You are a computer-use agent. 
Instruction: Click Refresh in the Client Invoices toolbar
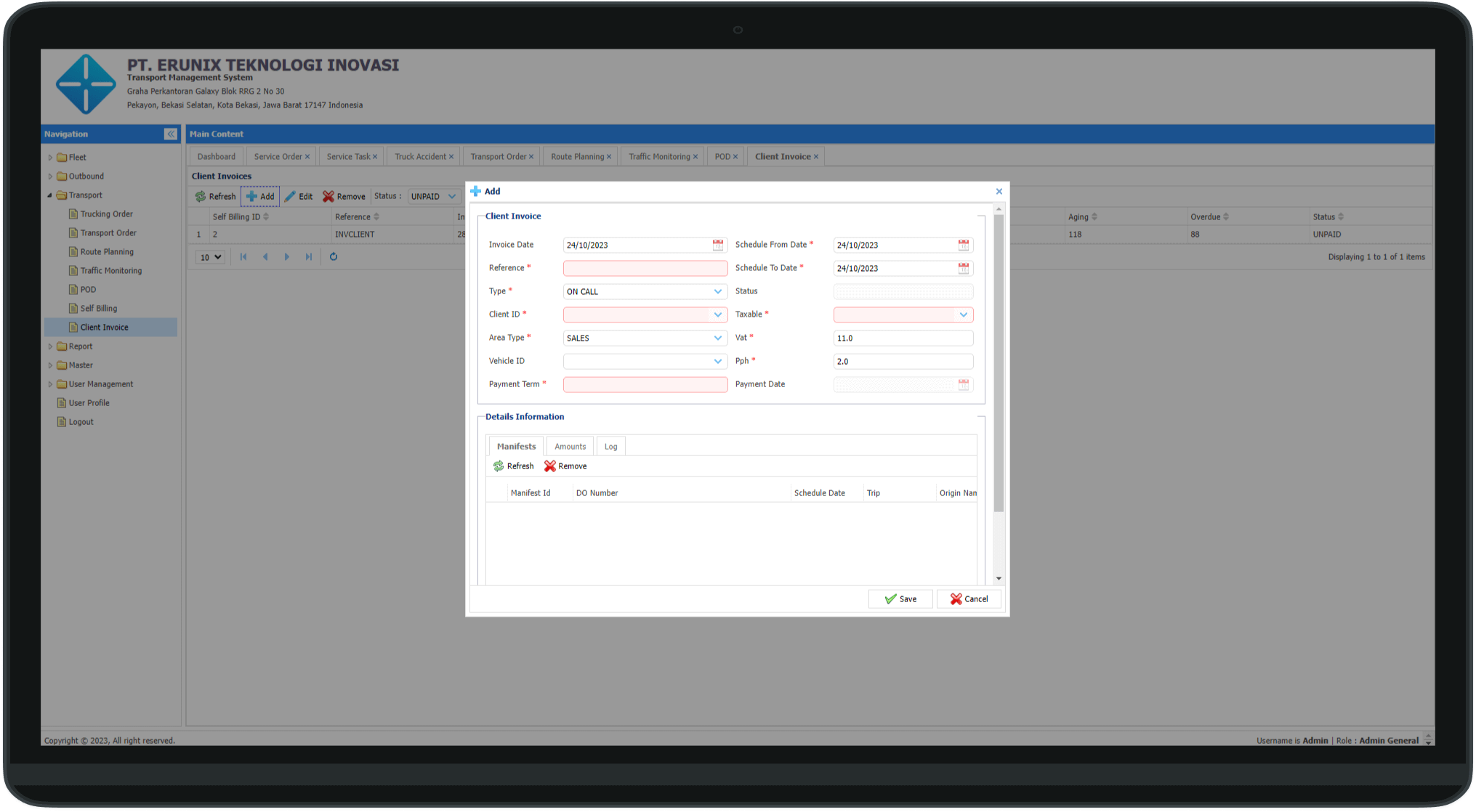coord(215,197)
